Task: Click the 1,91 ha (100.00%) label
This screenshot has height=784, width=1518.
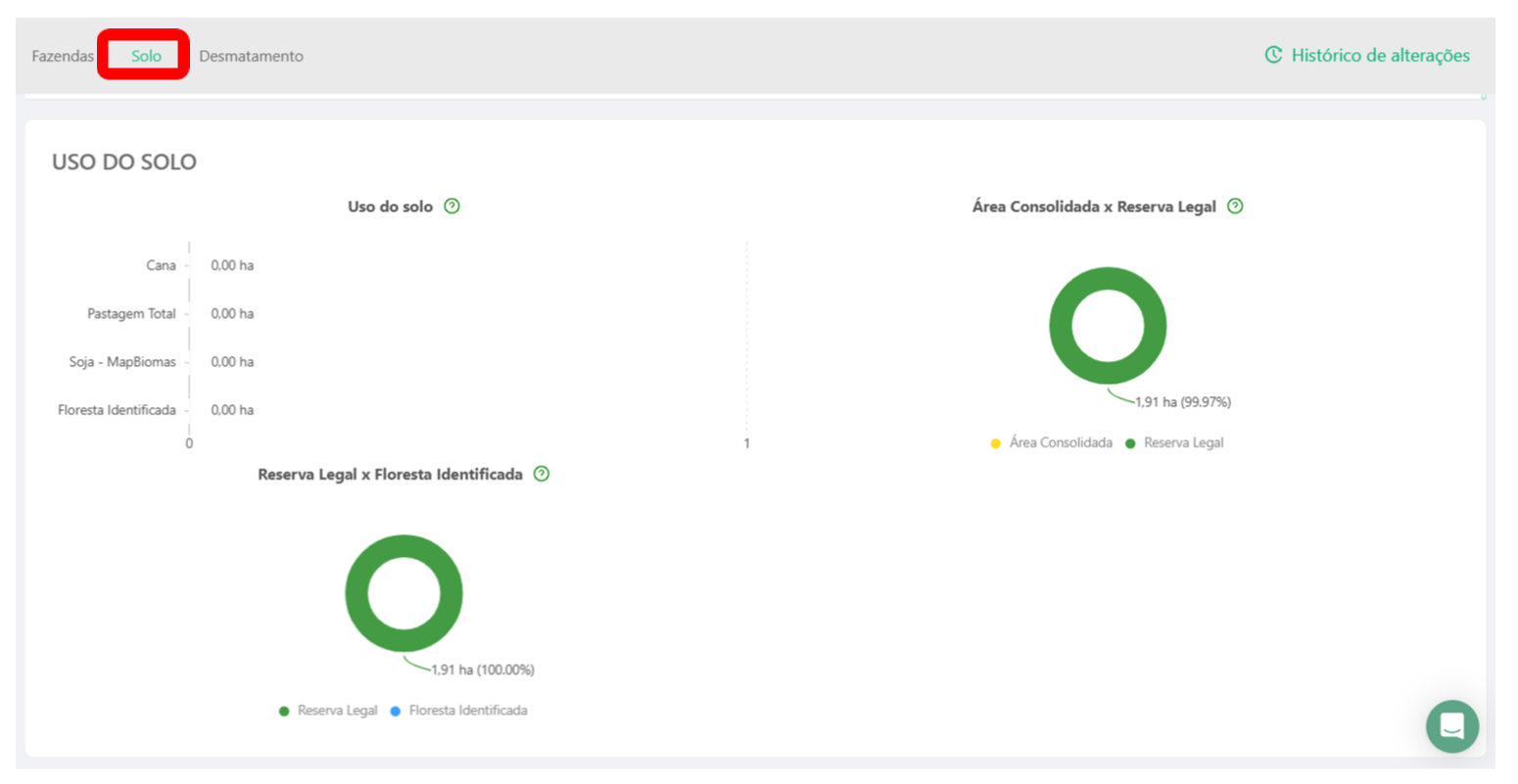Action: pos(483,669)
